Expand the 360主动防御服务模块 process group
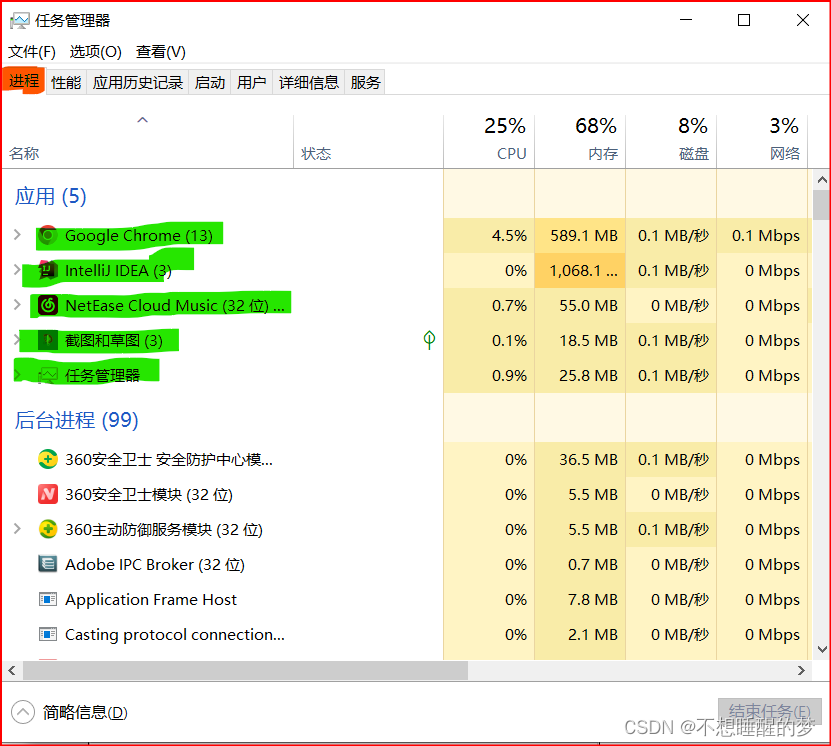831x746 pixels. point(17,528)
